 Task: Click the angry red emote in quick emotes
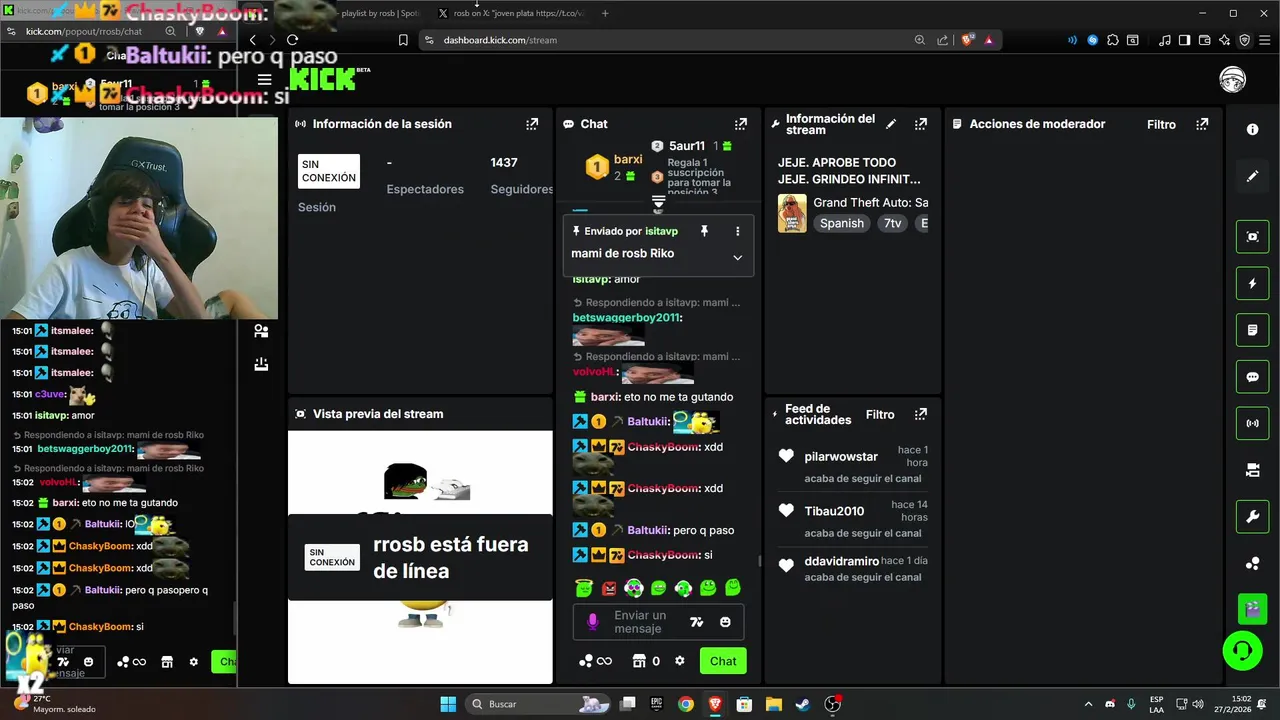(609, 588)
